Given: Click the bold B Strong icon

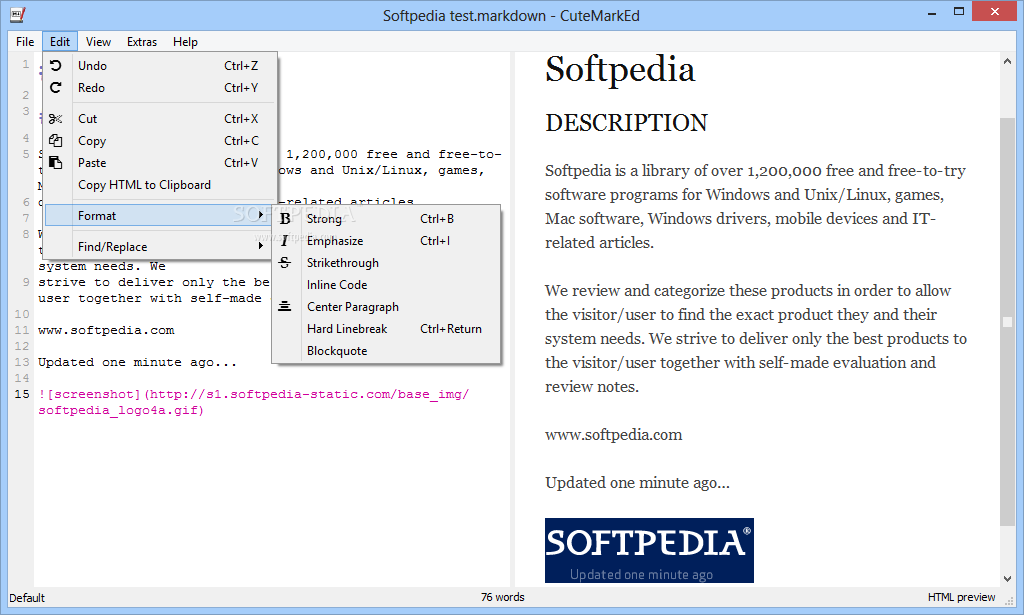Looking at the screenshot, I should coord(285,219).
